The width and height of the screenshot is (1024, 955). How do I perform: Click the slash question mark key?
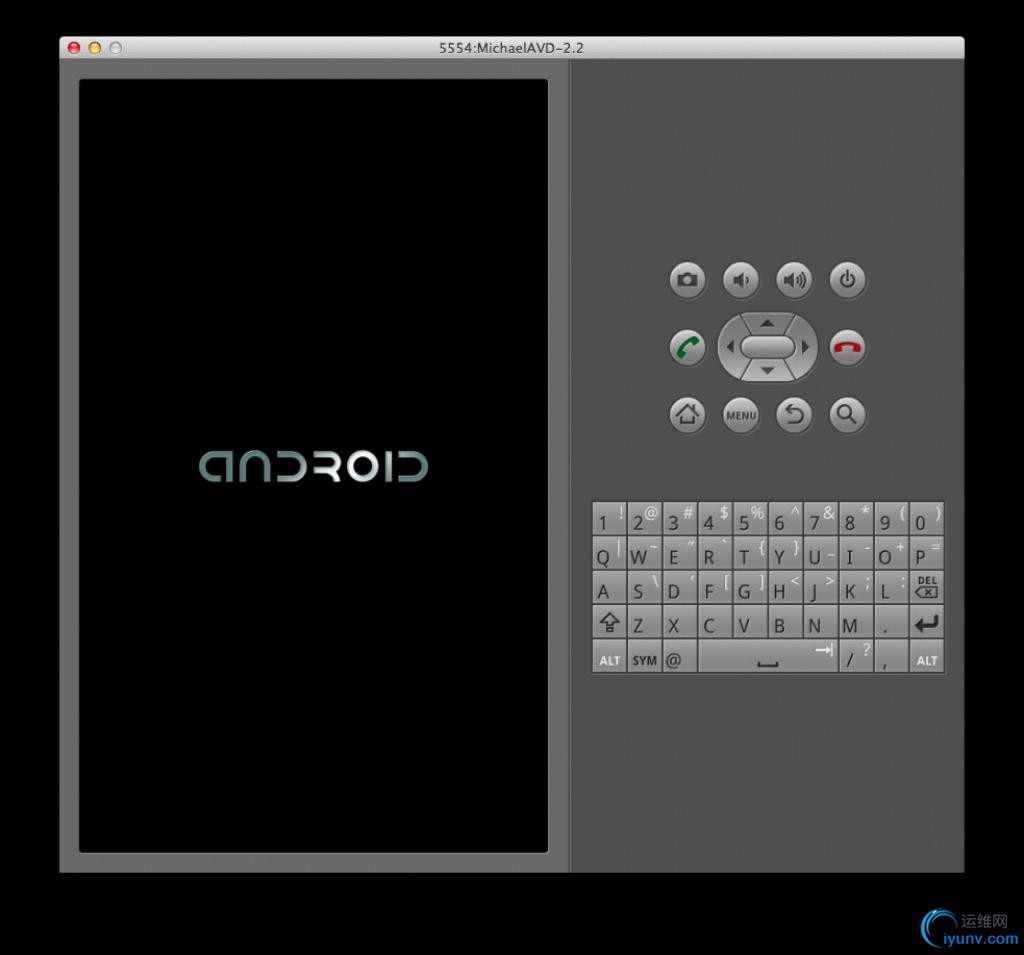856,656
